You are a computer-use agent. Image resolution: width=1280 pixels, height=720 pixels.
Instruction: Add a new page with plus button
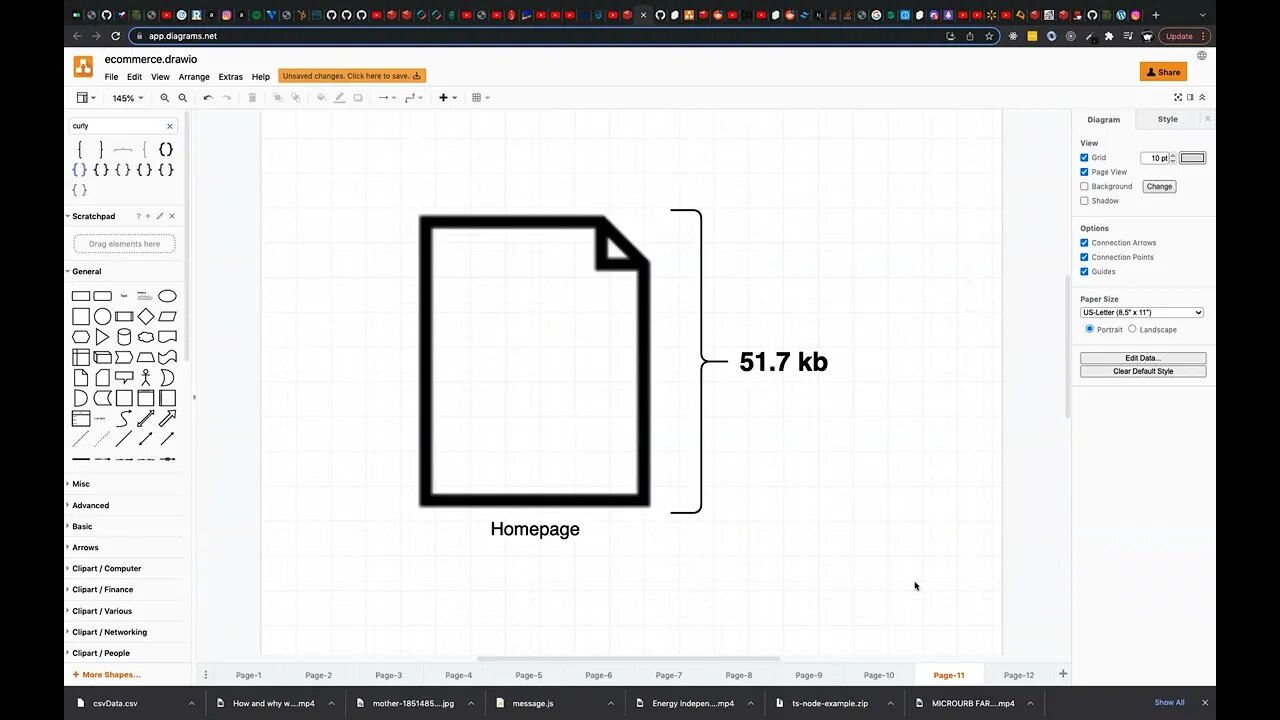point(1063,674)
